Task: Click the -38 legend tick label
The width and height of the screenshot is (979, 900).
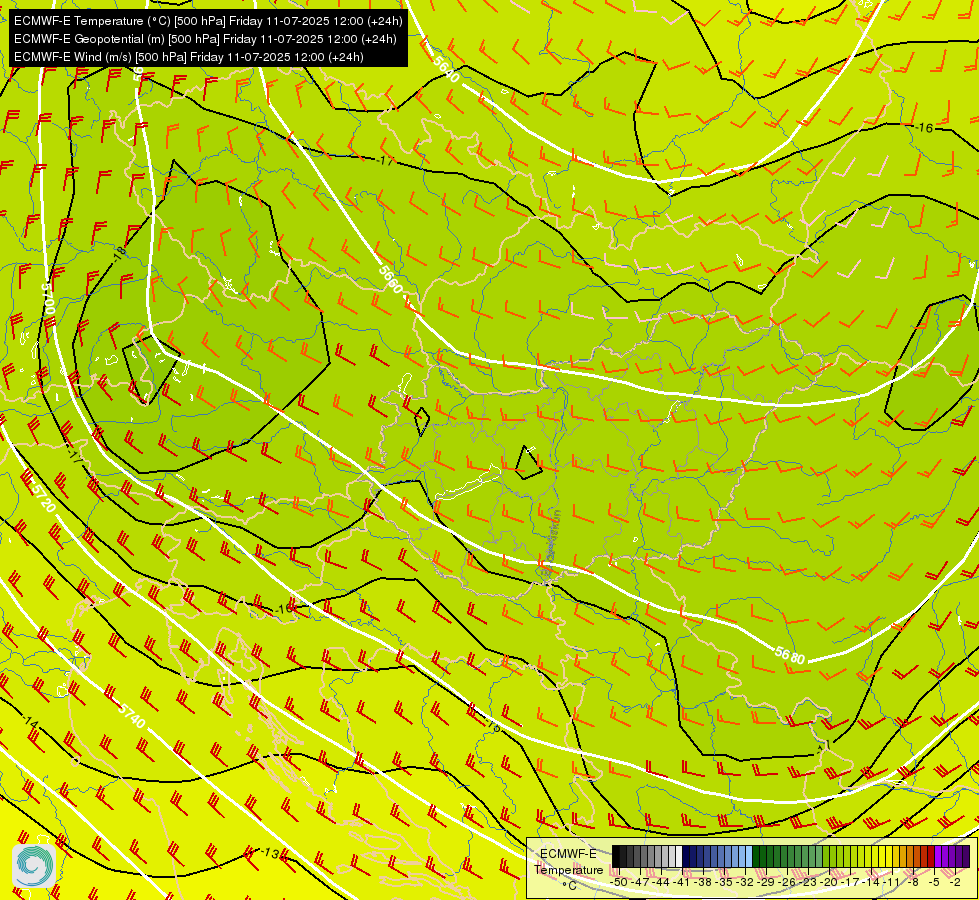Action: point(702,882)
